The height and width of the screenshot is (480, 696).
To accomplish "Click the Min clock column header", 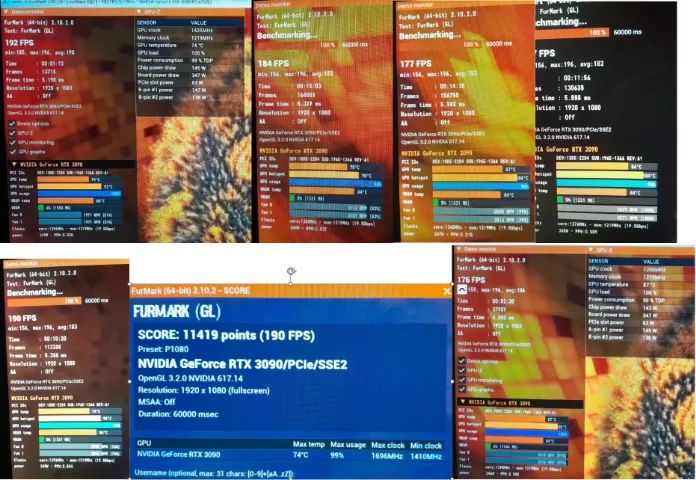I will click(x=426, y=445).
